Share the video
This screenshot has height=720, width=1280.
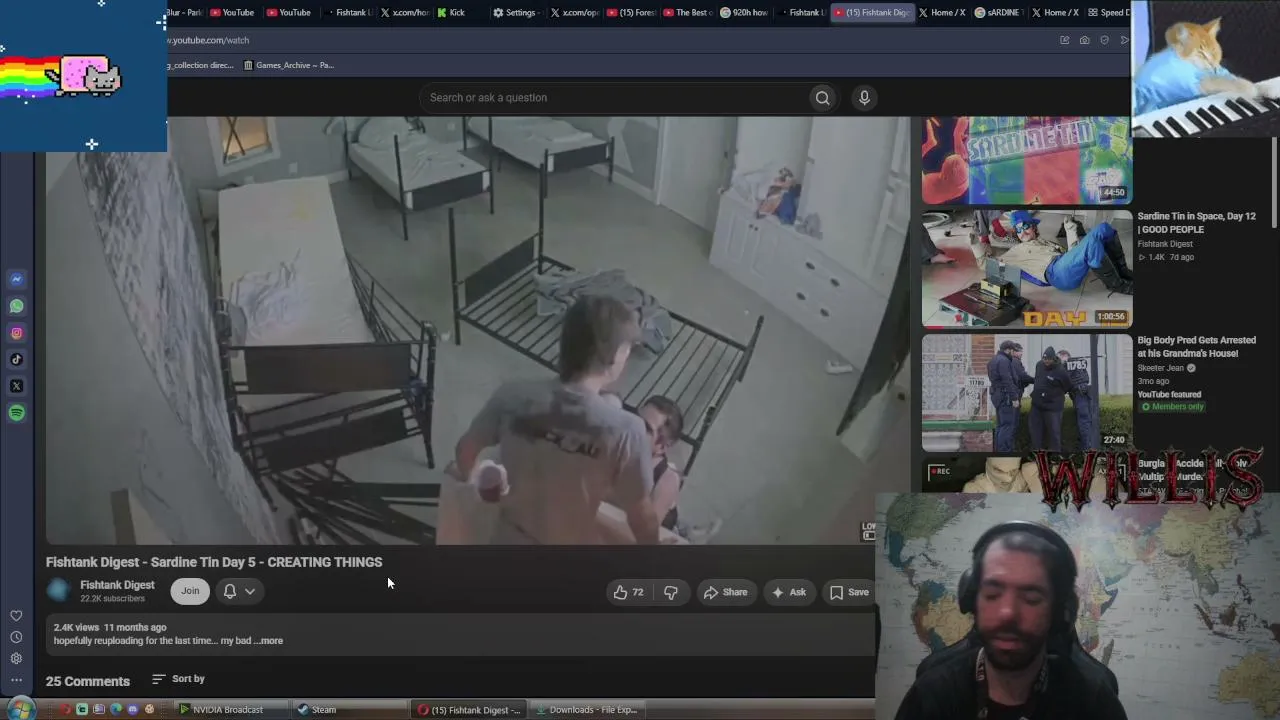click(725, 592)
